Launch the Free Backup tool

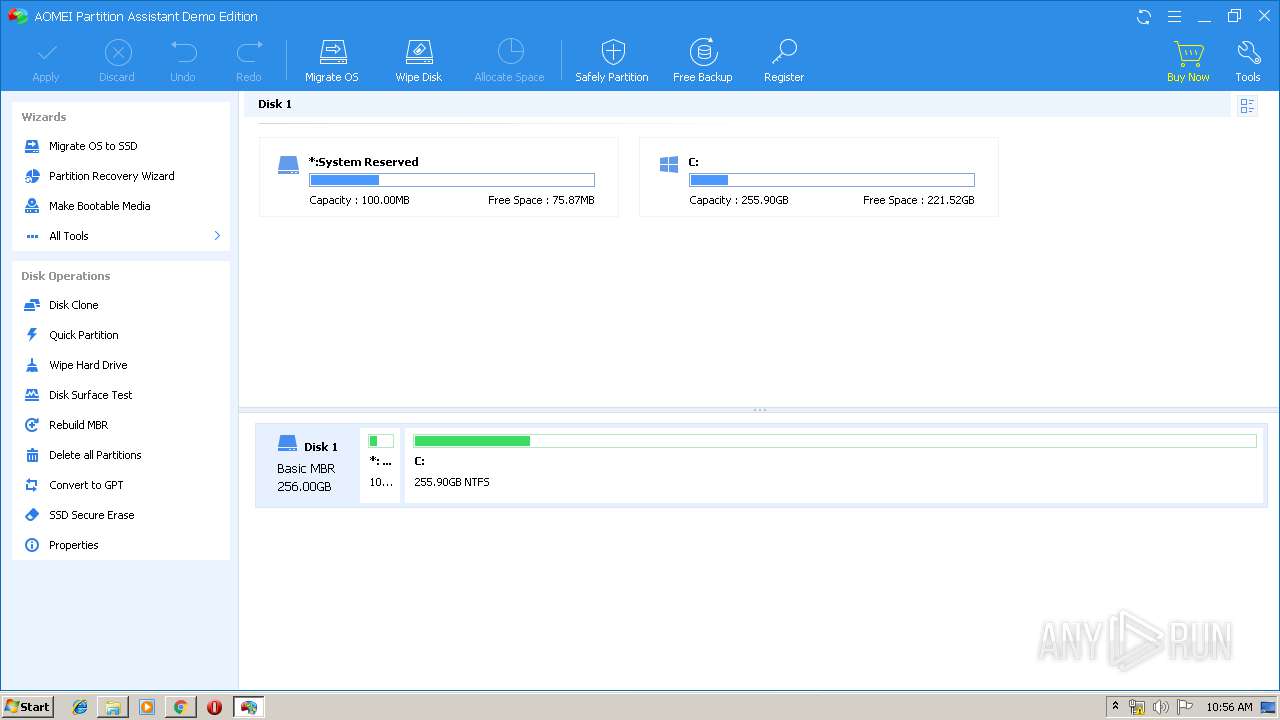703,61
